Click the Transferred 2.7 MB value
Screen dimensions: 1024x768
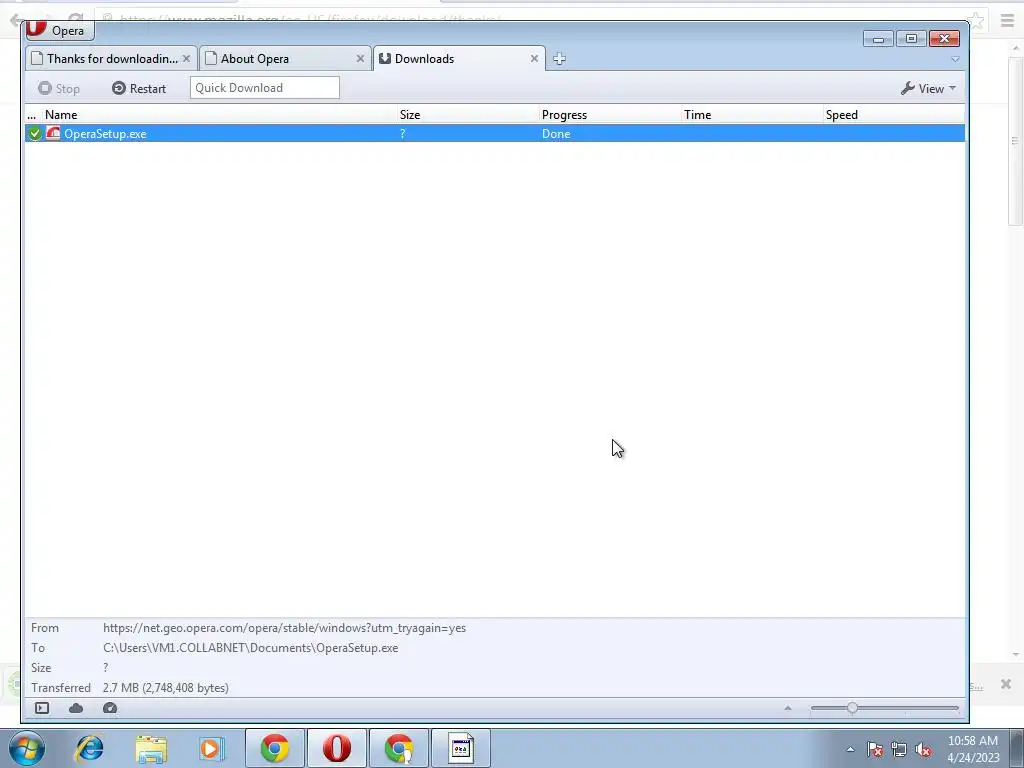pyautogui.click(x=165, y=688)
